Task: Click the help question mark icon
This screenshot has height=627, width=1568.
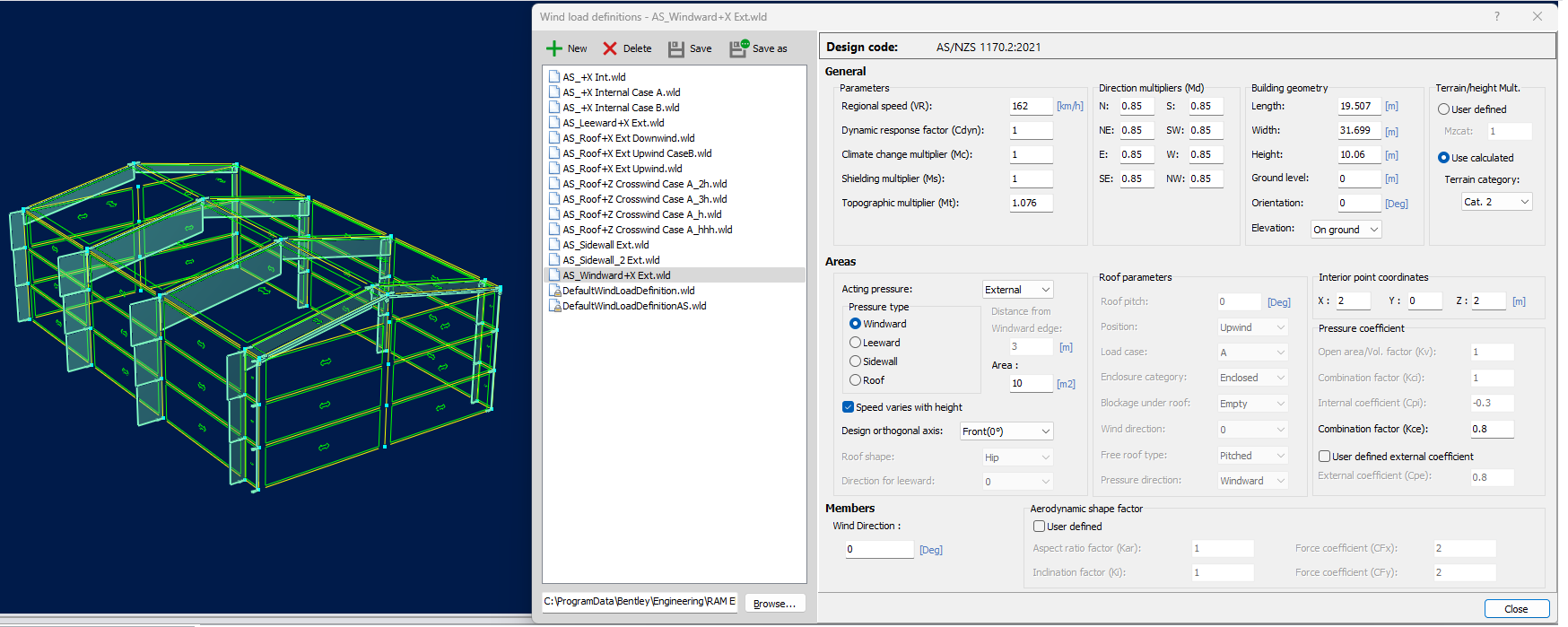Action: pos(1496,16)
